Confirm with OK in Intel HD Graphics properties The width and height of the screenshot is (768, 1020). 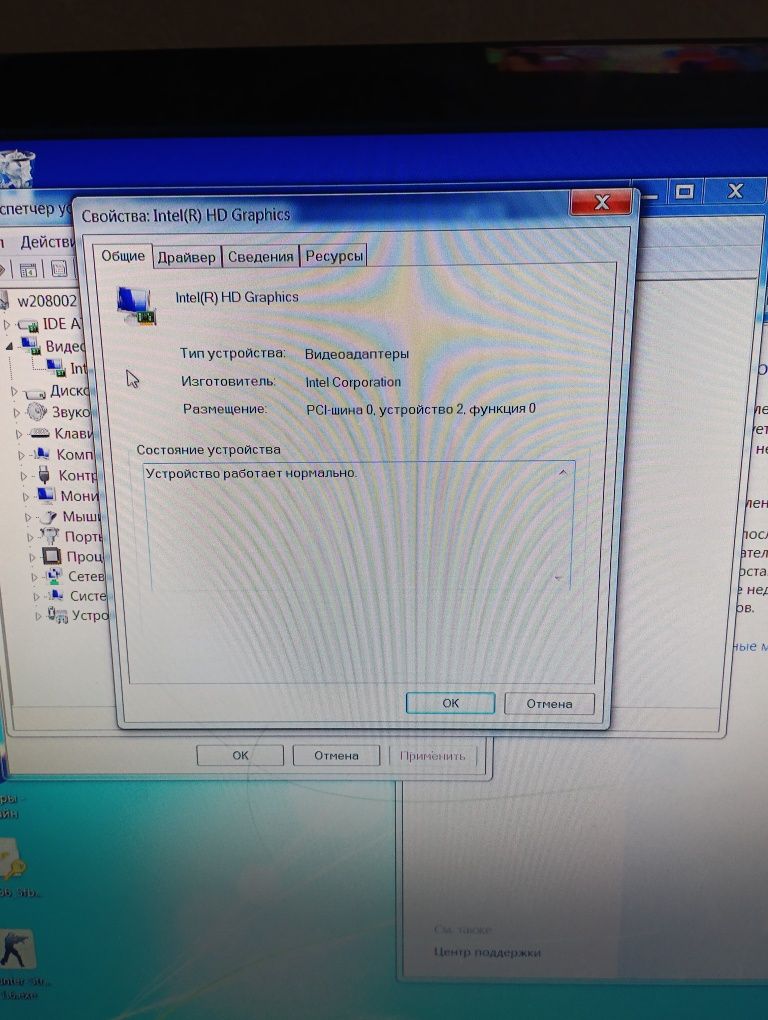pyautogui.click(x=450, y=703)
